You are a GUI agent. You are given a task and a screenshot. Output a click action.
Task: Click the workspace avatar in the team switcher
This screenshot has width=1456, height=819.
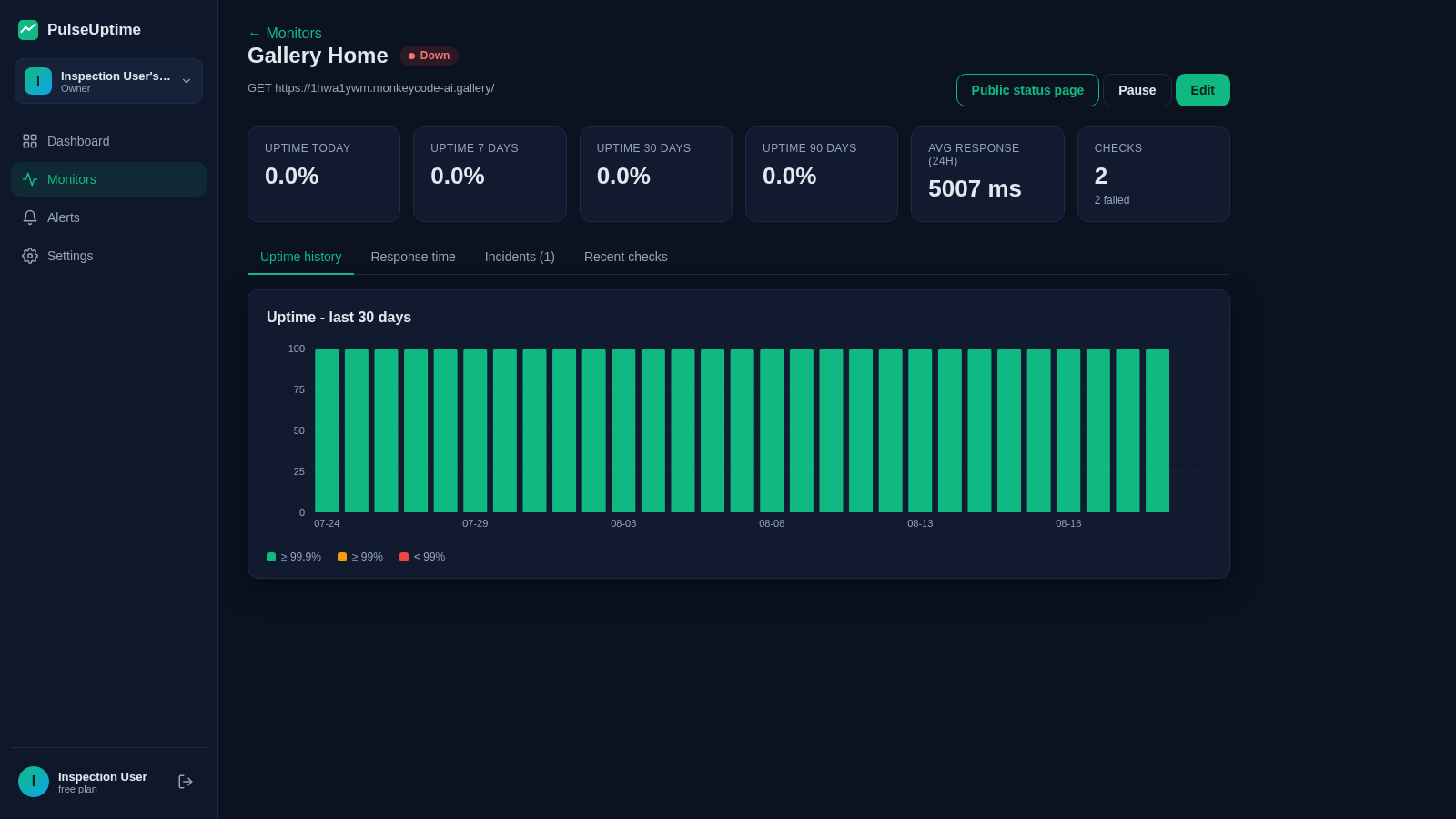coord(38,81)
